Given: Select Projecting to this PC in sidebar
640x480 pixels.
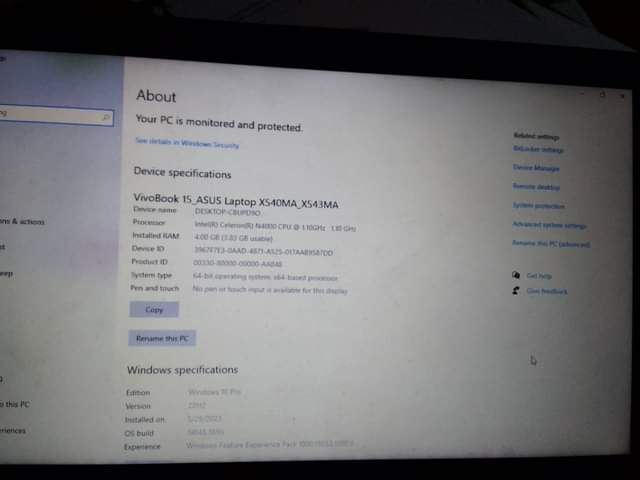Looking at the screenshot, I should 15,404.
